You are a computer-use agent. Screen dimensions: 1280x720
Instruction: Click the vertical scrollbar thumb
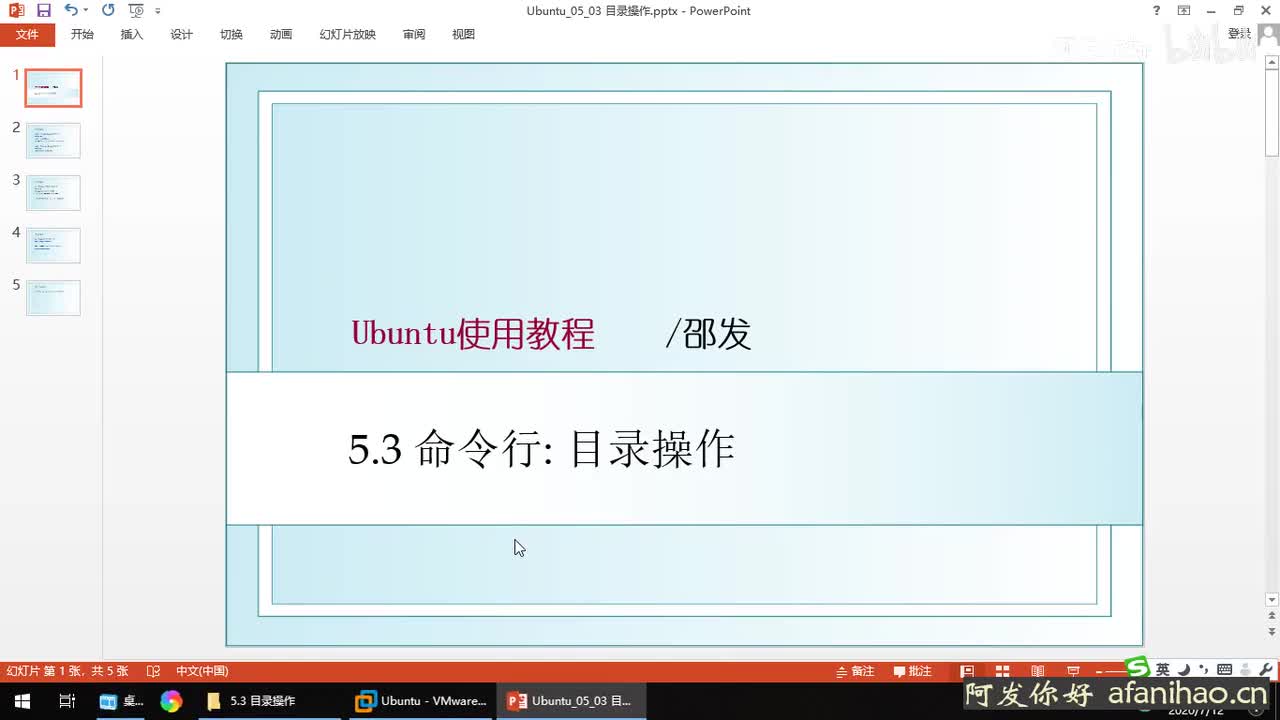[x=1272, y=112]
